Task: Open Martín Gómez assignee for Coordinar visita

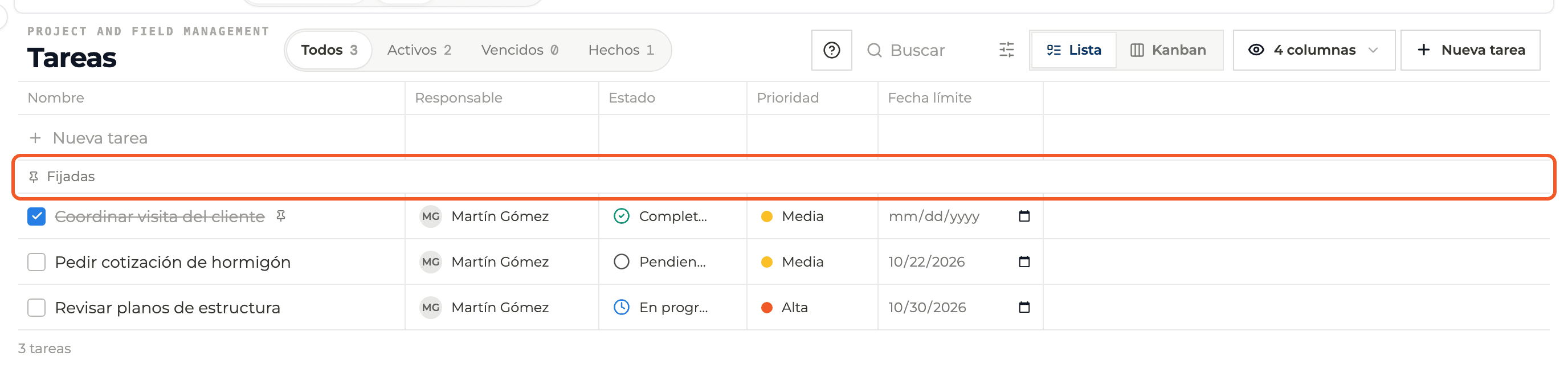Action: coord(500,216)
